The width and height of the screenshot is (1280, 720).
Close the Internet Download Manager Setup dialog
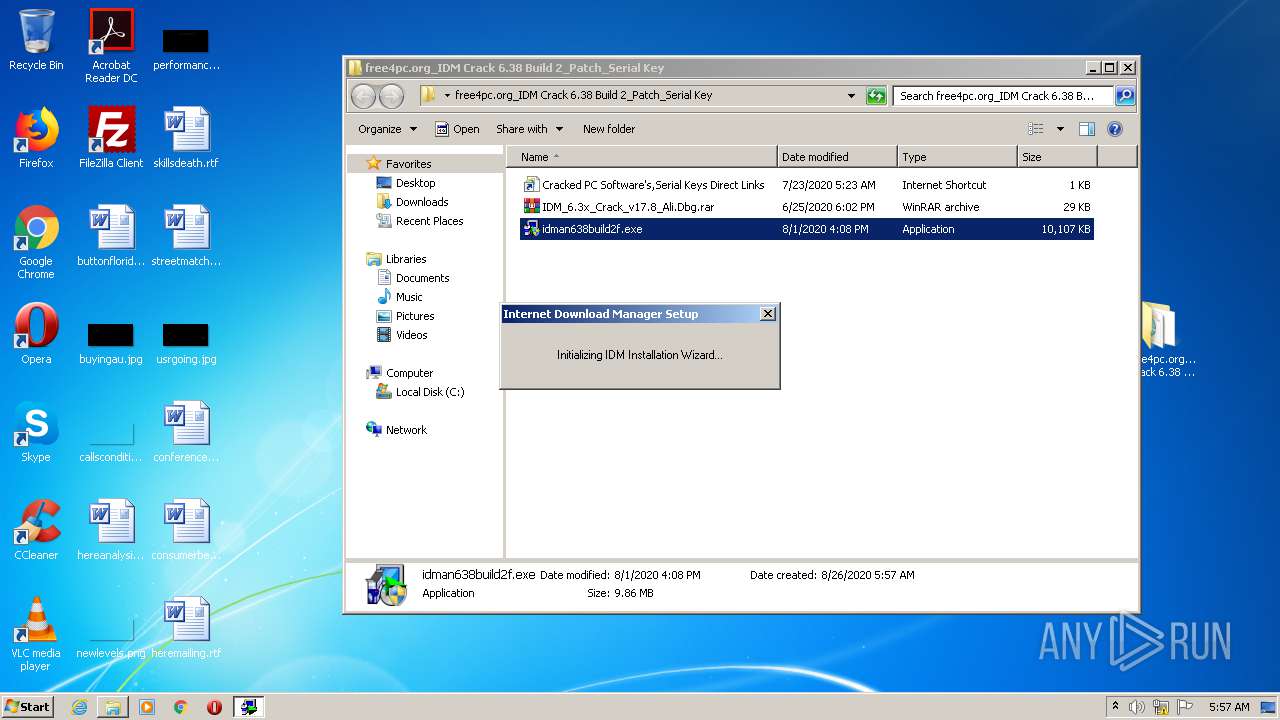coord(767,314)
